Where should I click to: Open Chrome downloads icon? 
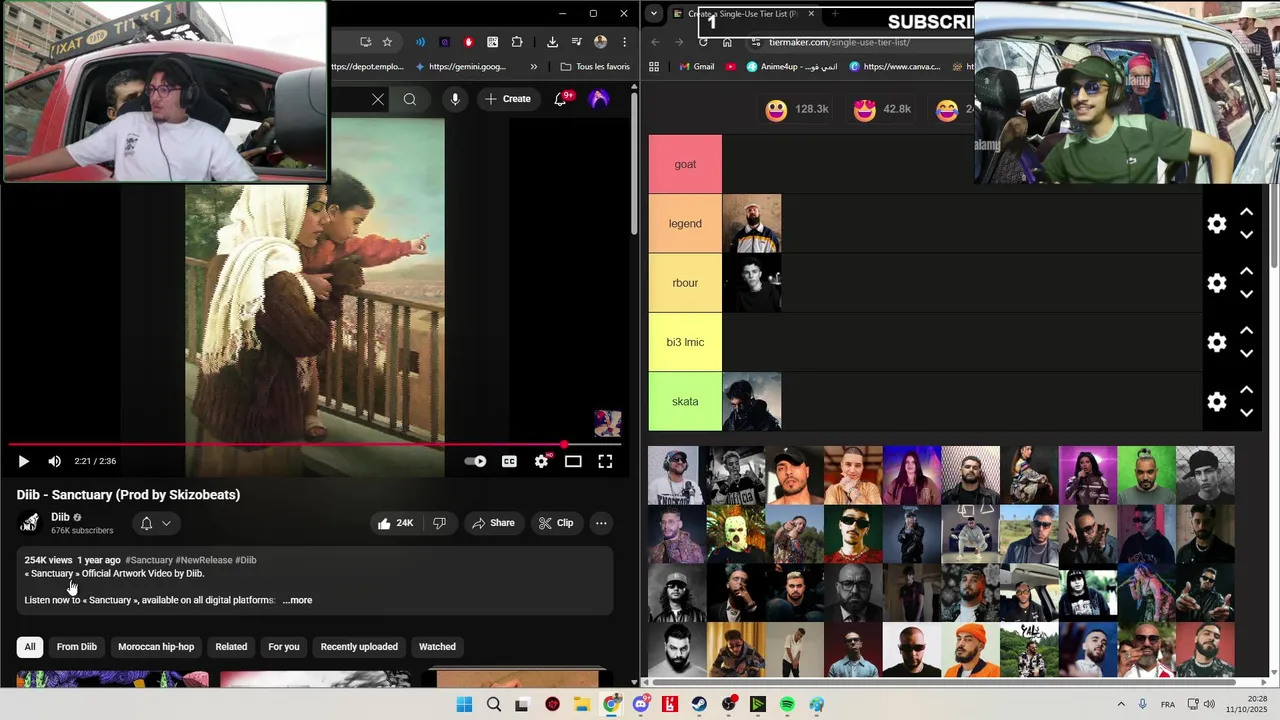point(552,42)
